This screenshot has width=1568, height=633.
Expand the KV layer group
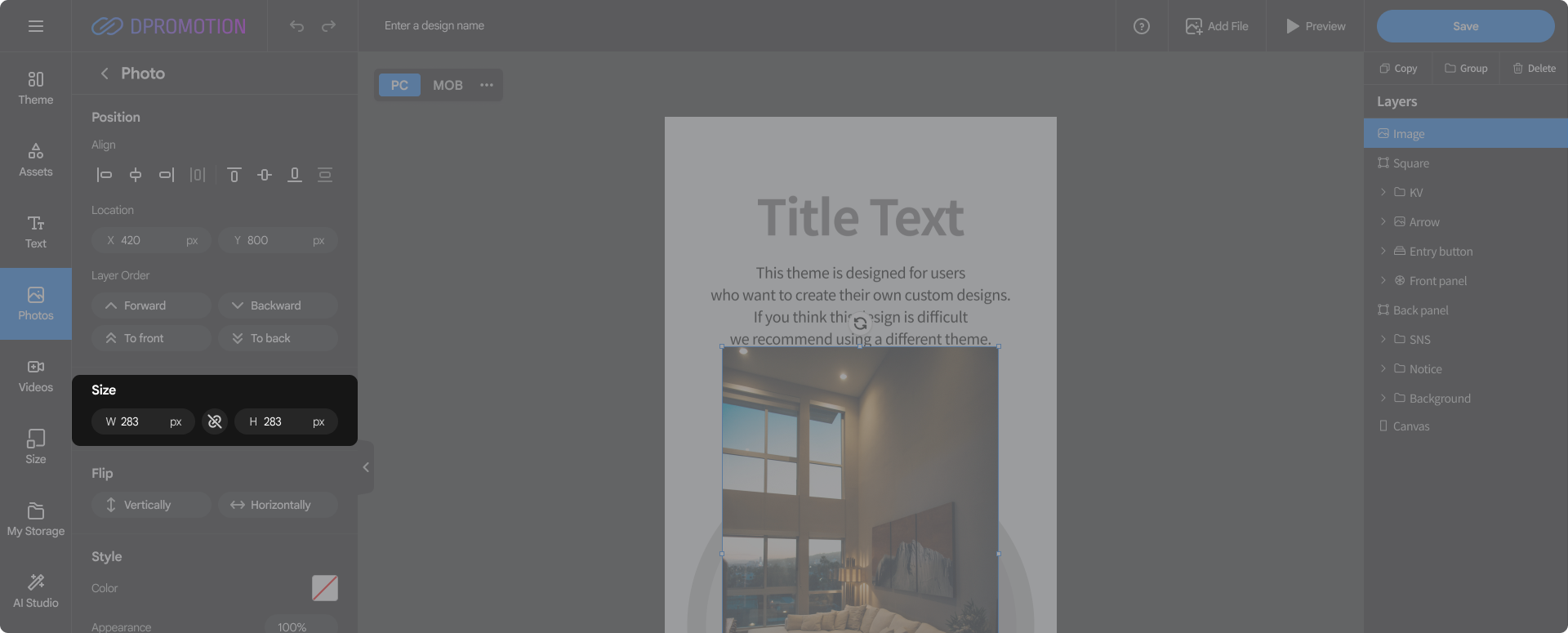(1383, 193)
